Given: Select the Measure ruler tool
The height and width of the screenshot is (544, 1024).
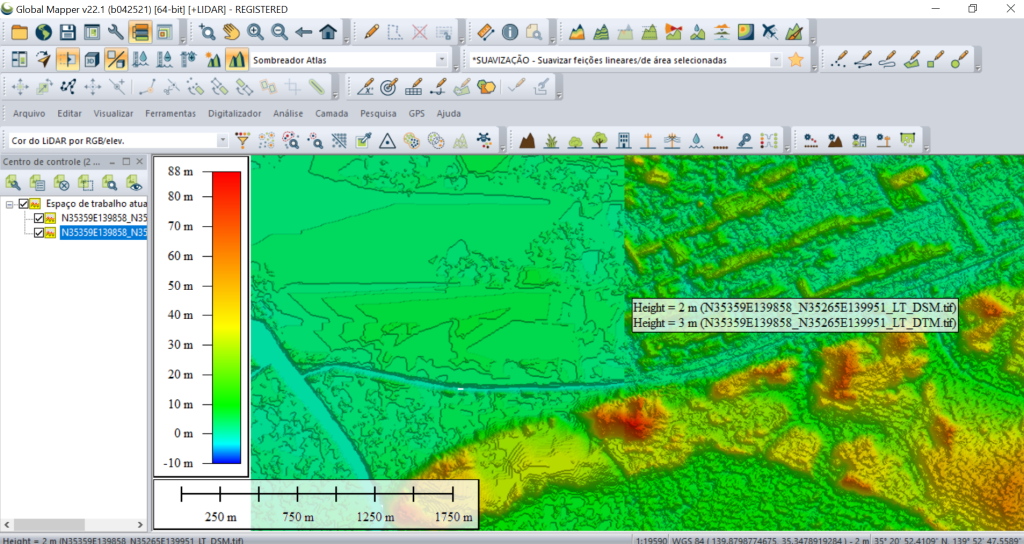Looking at the screenshot, I should [483, 32].
